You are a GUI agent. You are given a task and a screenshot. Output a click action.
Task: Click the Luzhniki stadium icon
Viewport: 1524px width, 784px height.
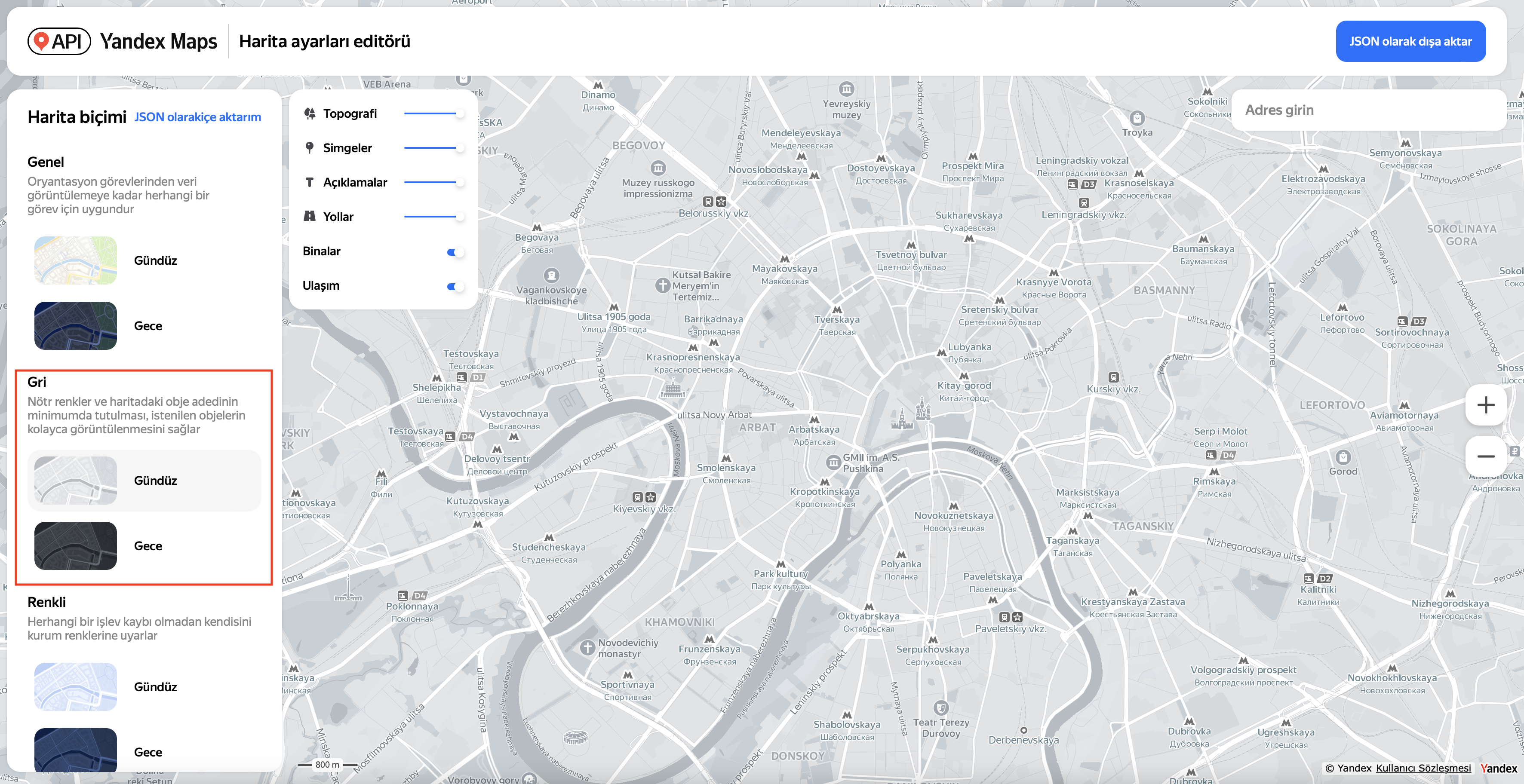pyautogui.click(x=575, y=737)
